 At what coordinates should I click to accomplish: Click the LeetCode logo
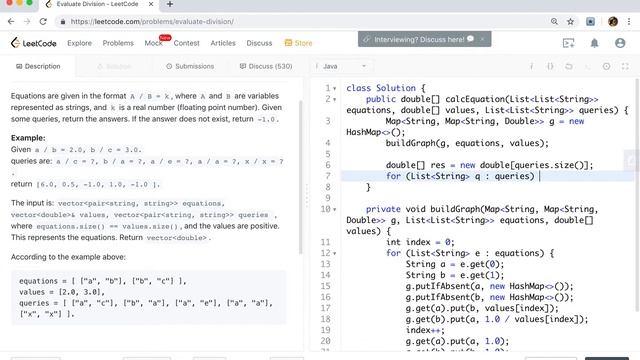tap(33, 43)
